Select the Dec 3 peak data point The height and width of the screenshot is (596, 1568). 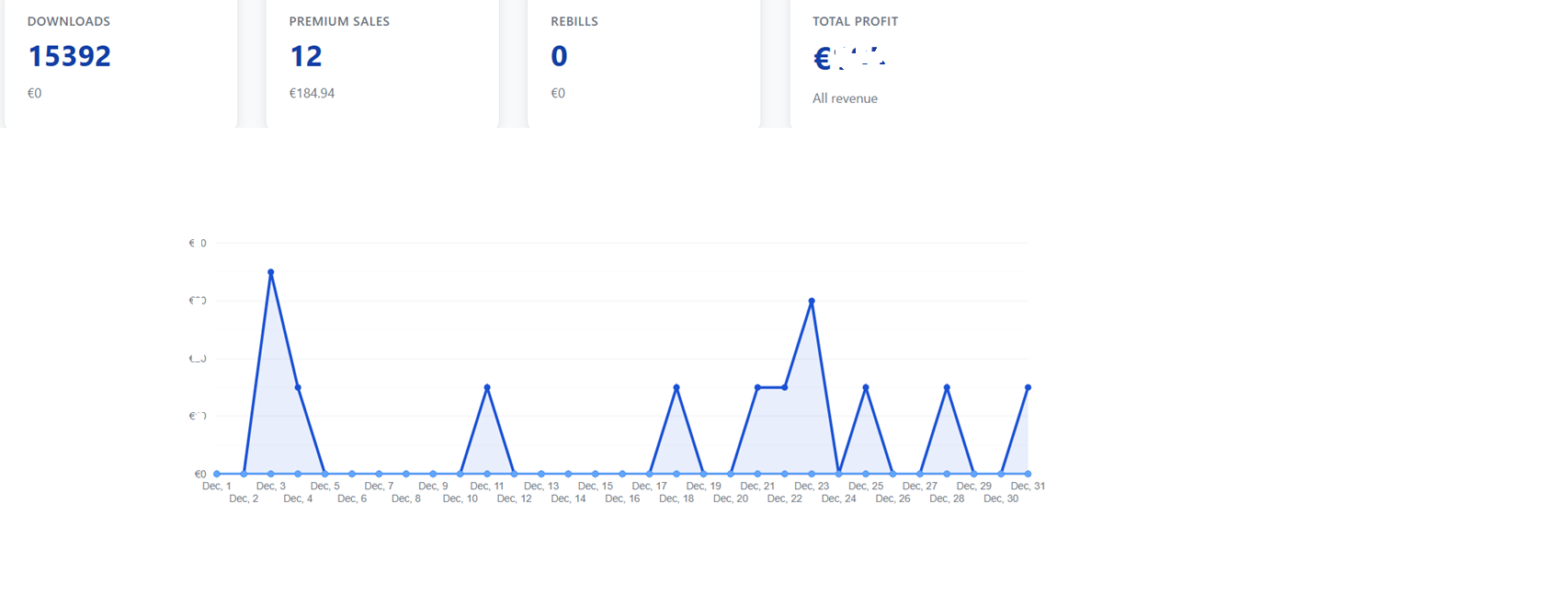(271, 272)
